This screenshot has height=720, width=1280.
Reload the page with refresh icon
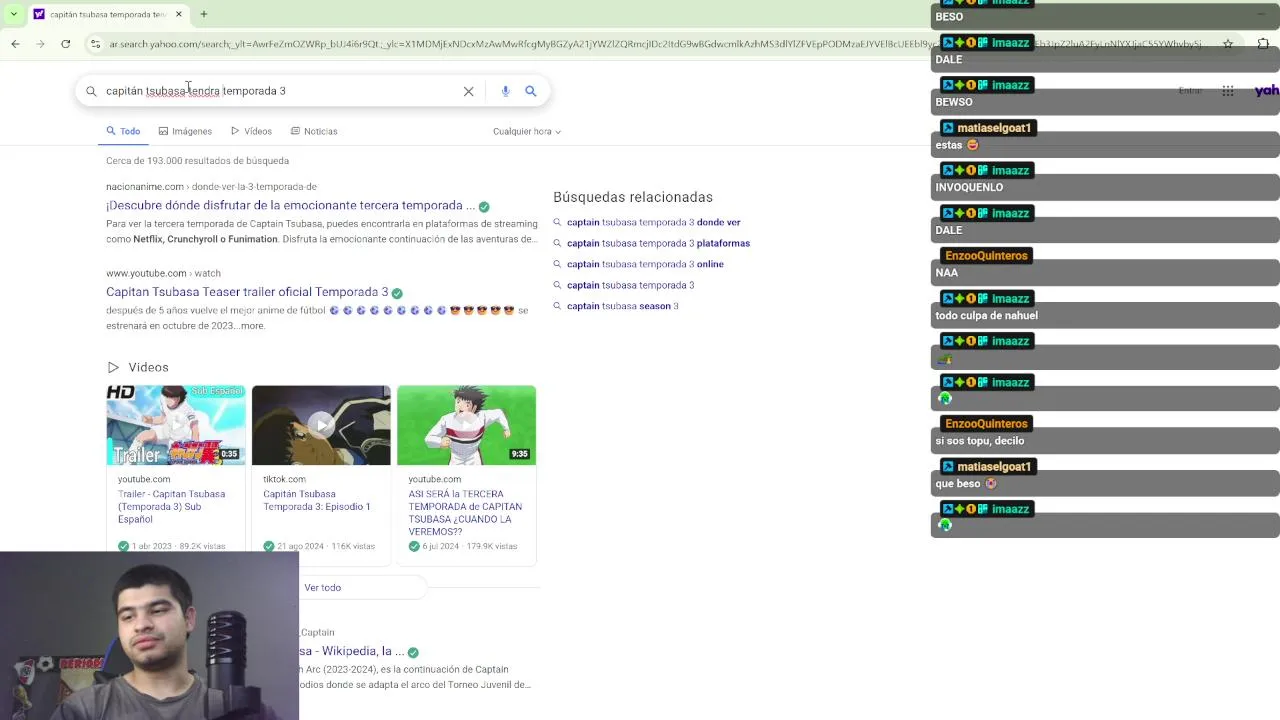coord(66,44)
